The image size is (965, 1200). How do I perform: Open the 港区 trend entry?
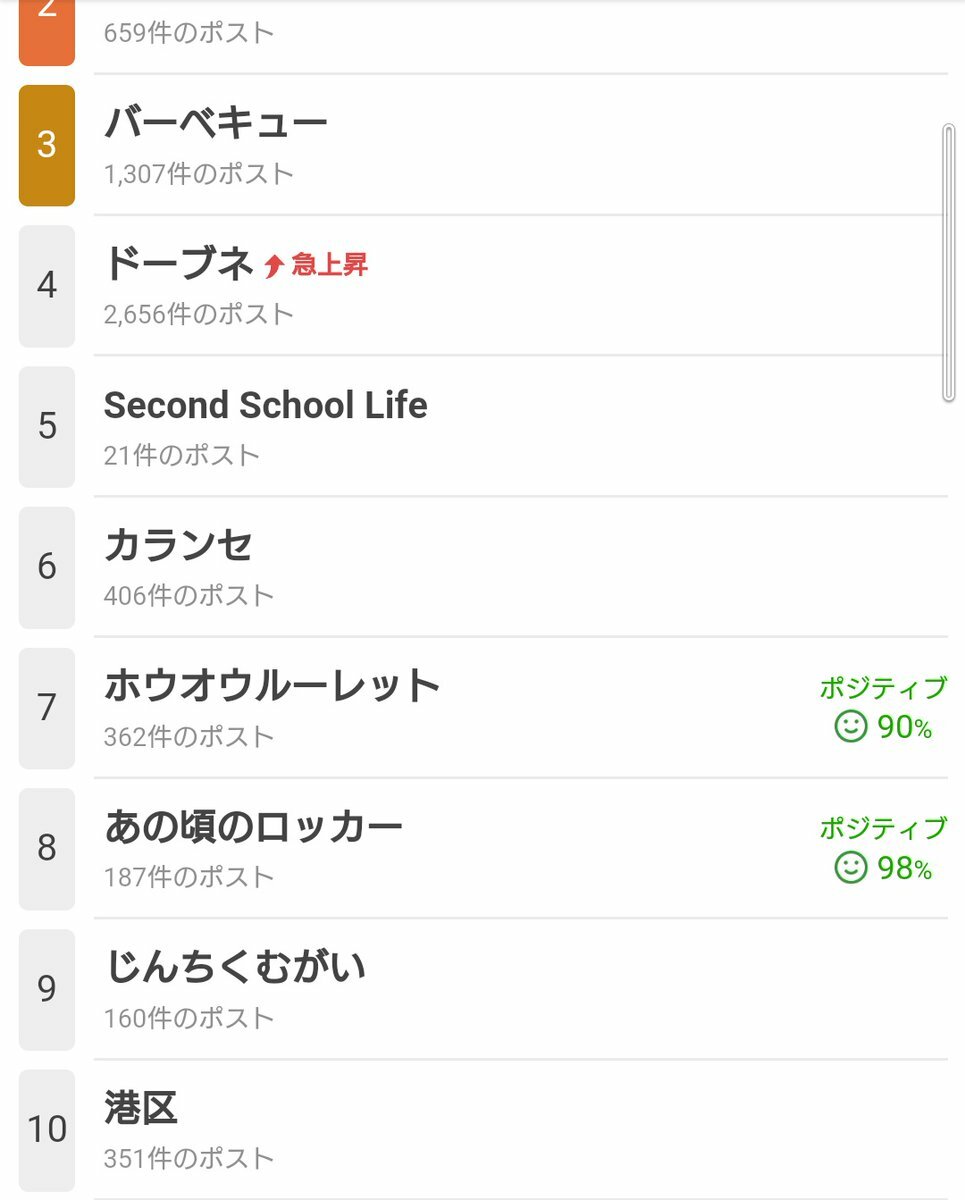[520, 1130]
